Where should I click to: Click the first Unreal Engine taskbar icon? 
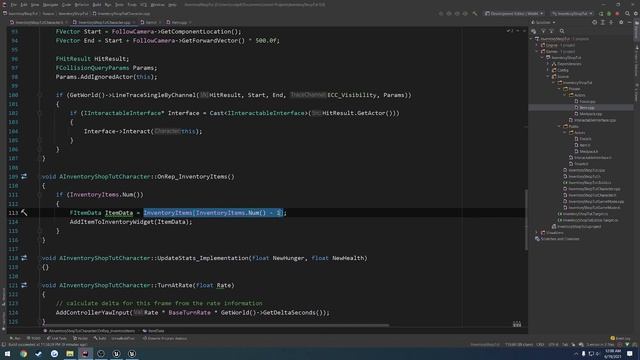[116, 353]
